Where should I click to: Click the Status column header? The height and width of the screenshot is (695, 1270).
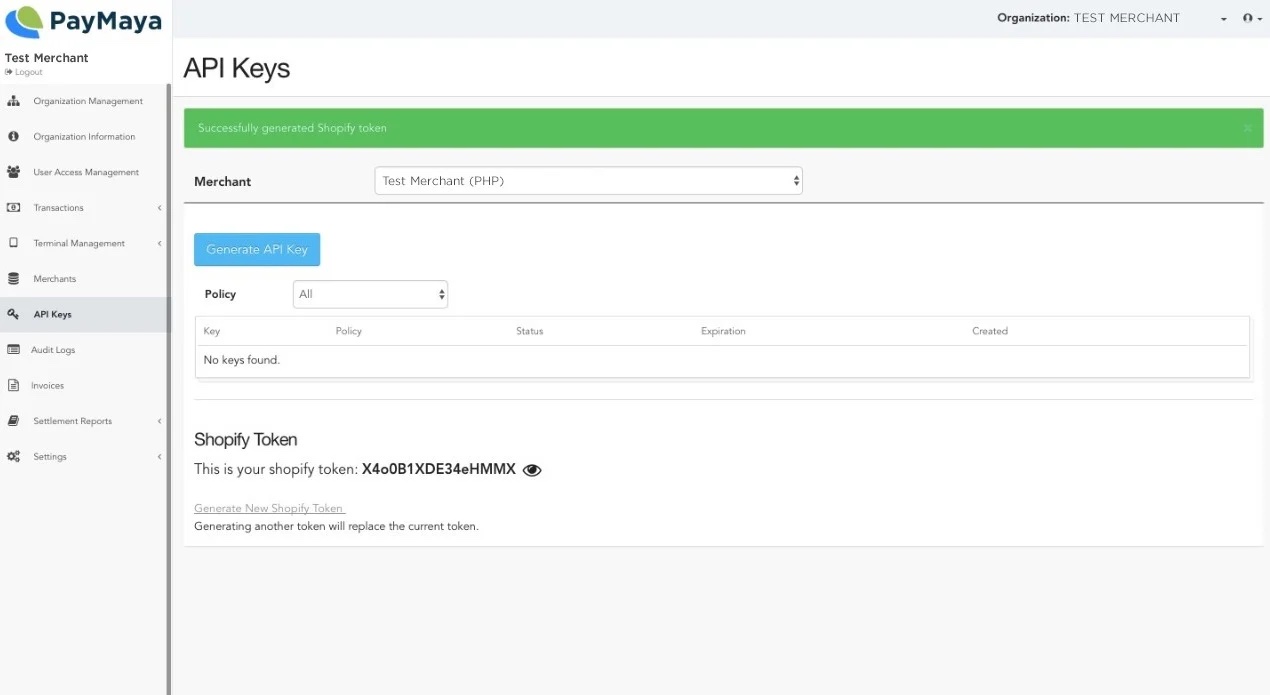click(530, 331)
